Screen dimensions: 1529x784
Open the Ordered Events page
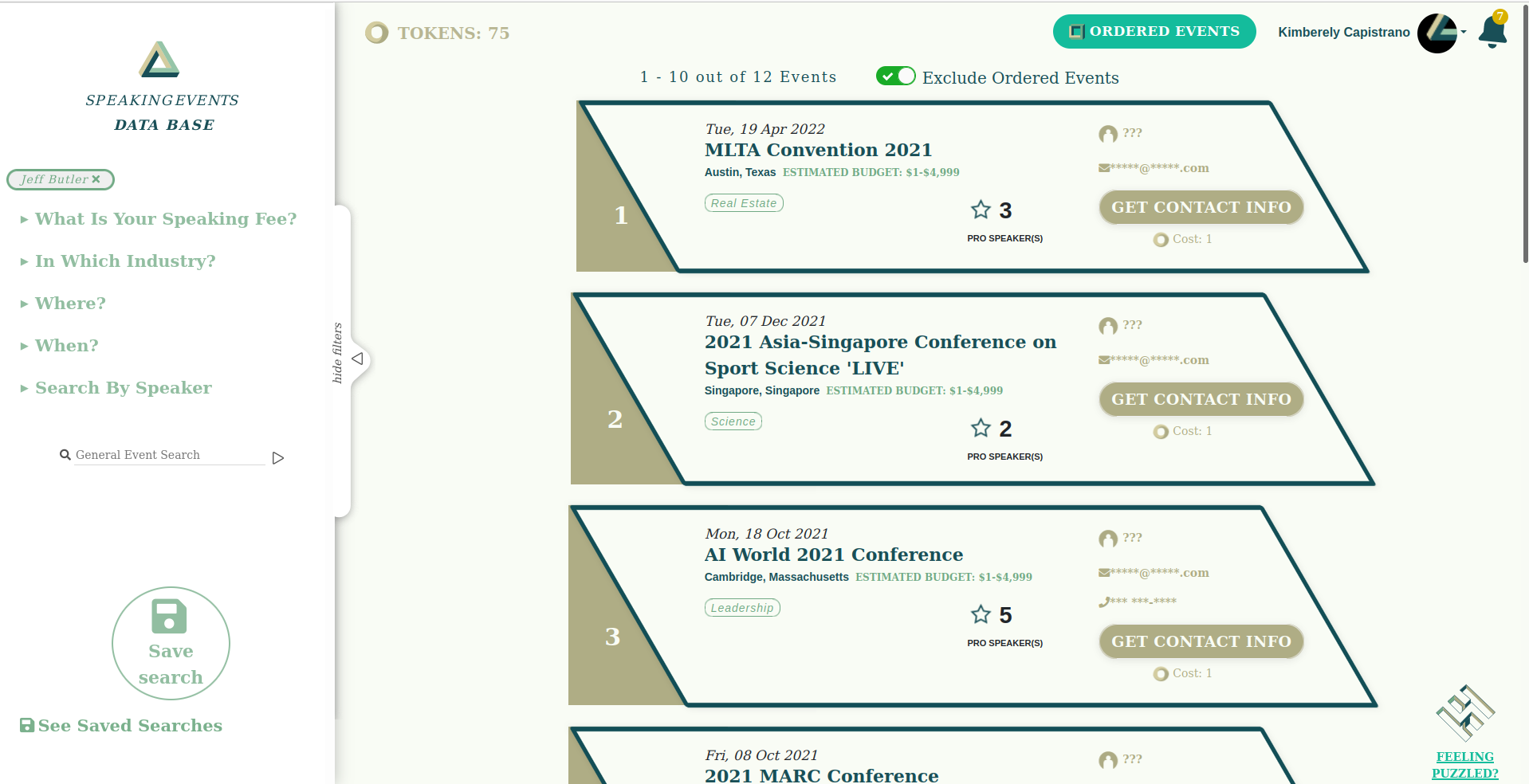click(1154, 32)
